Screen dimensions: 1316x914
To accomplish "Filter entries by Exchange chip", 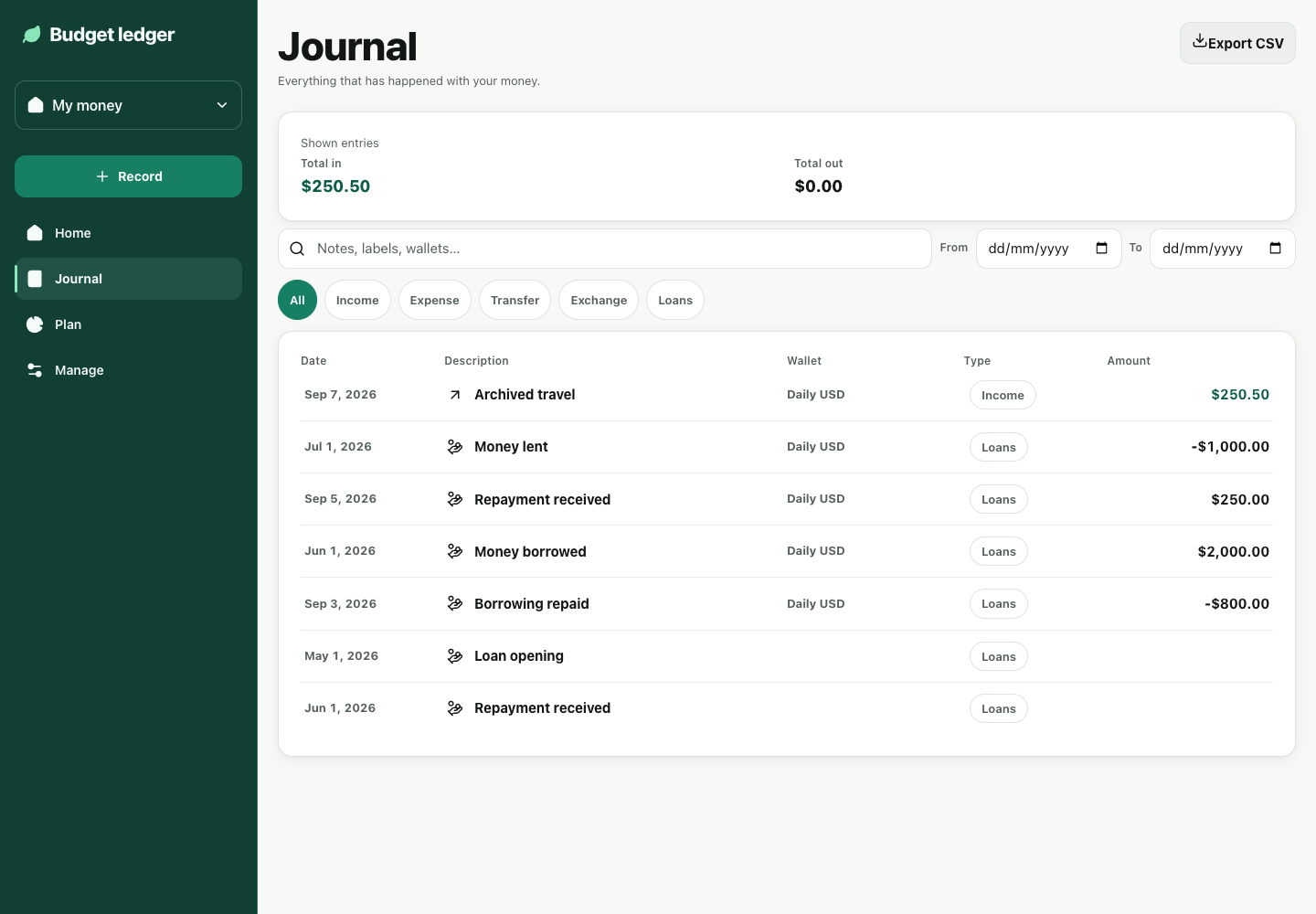I will click(599, 300).
